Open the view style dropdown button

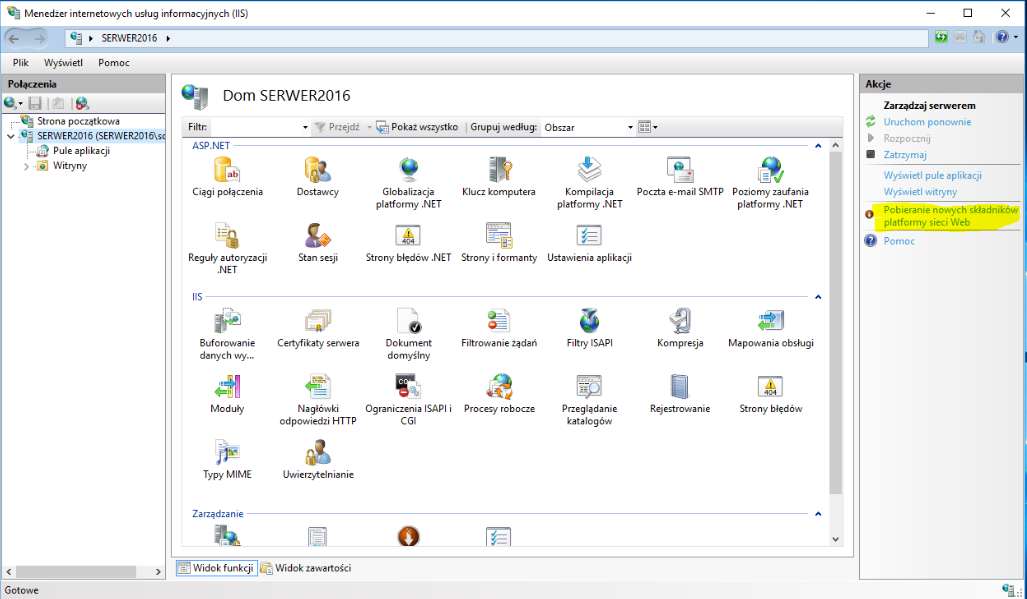648,128
